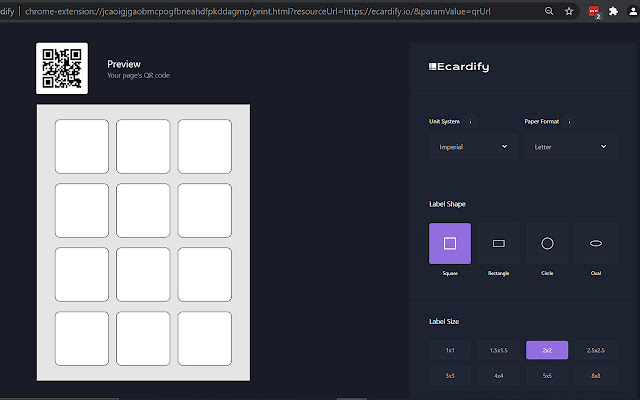Click the first label in the sheet preview
The image size is (640, 400).
(x=82, y=147)
